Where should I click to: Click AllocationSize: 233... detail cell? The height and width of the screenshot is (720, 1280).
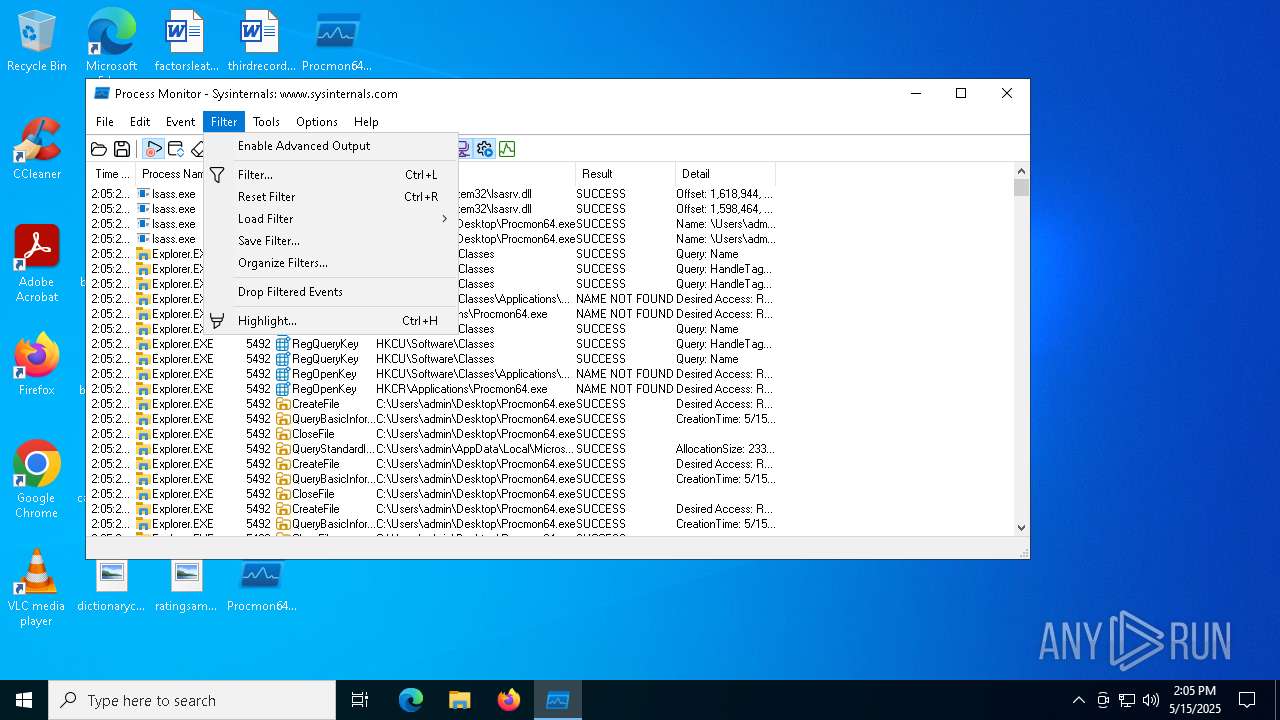pos(725,449)
